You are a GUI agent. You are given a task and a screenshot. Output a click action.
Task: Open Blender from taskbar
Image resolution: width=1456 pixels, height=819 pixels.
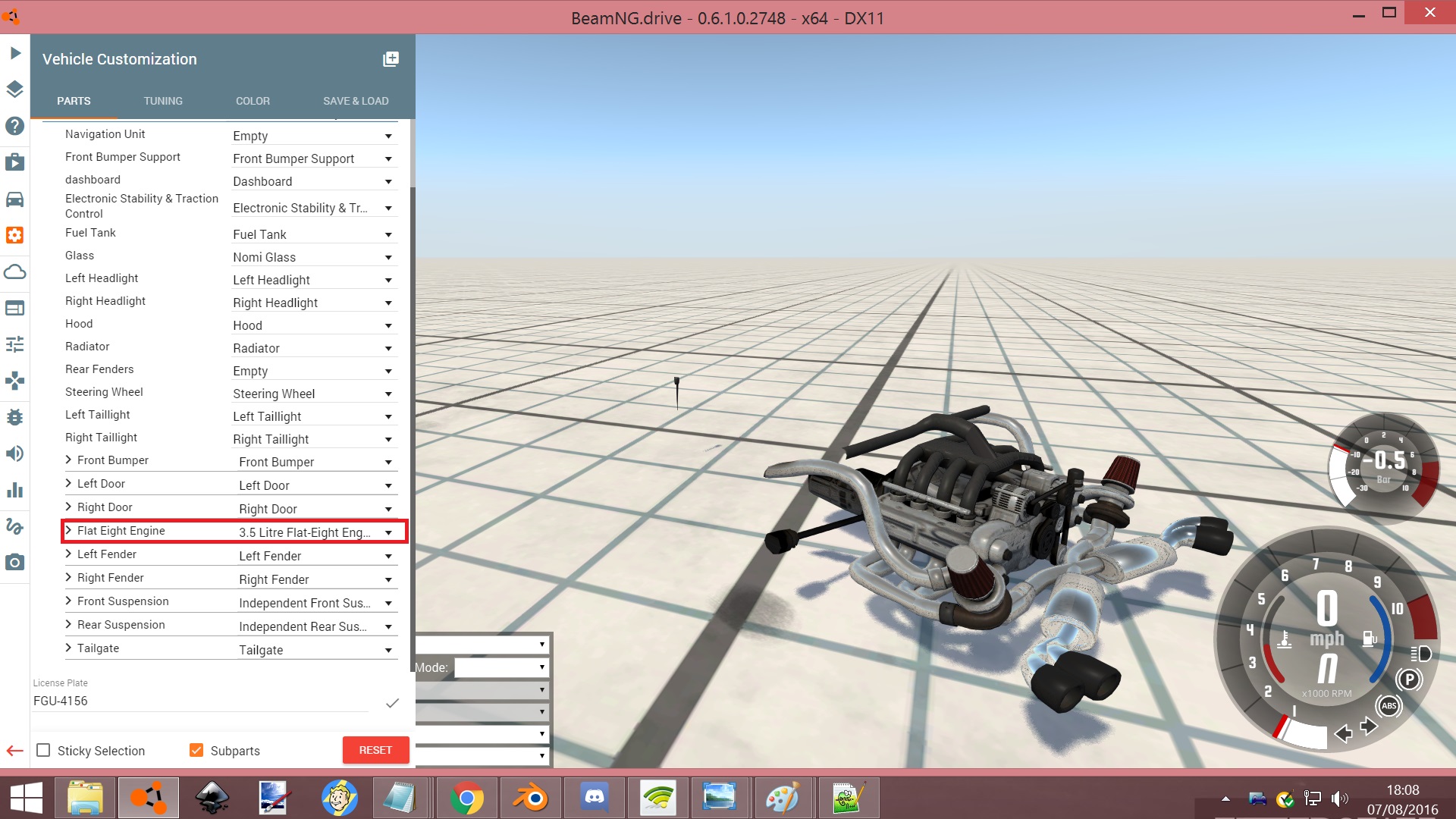pyautogui.click(x=531, y=798)
